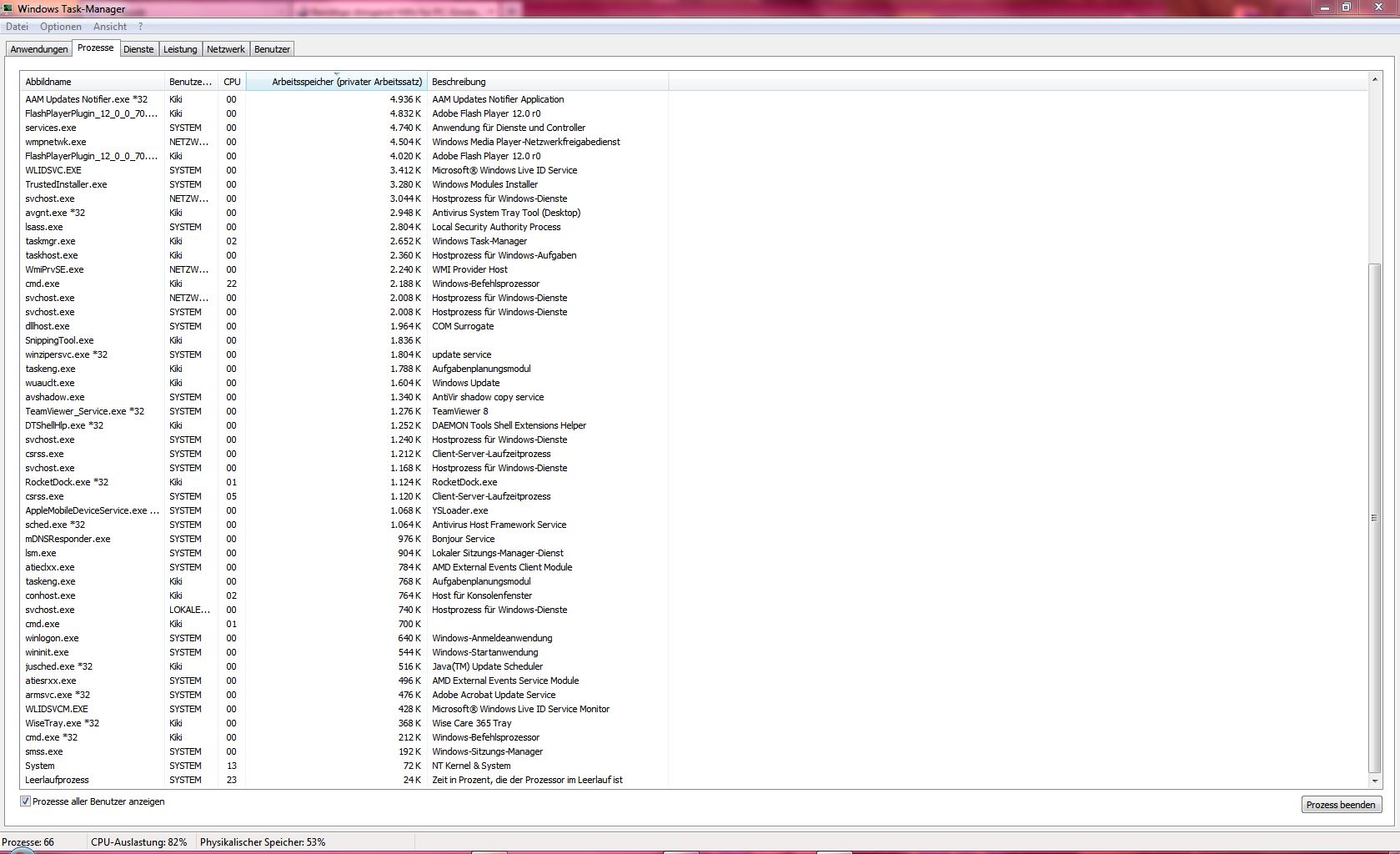The width and height of the screenshot is (1400, 854).
Task: Click the scrollbar down arrow
Action: click(x=1375, y=781)
